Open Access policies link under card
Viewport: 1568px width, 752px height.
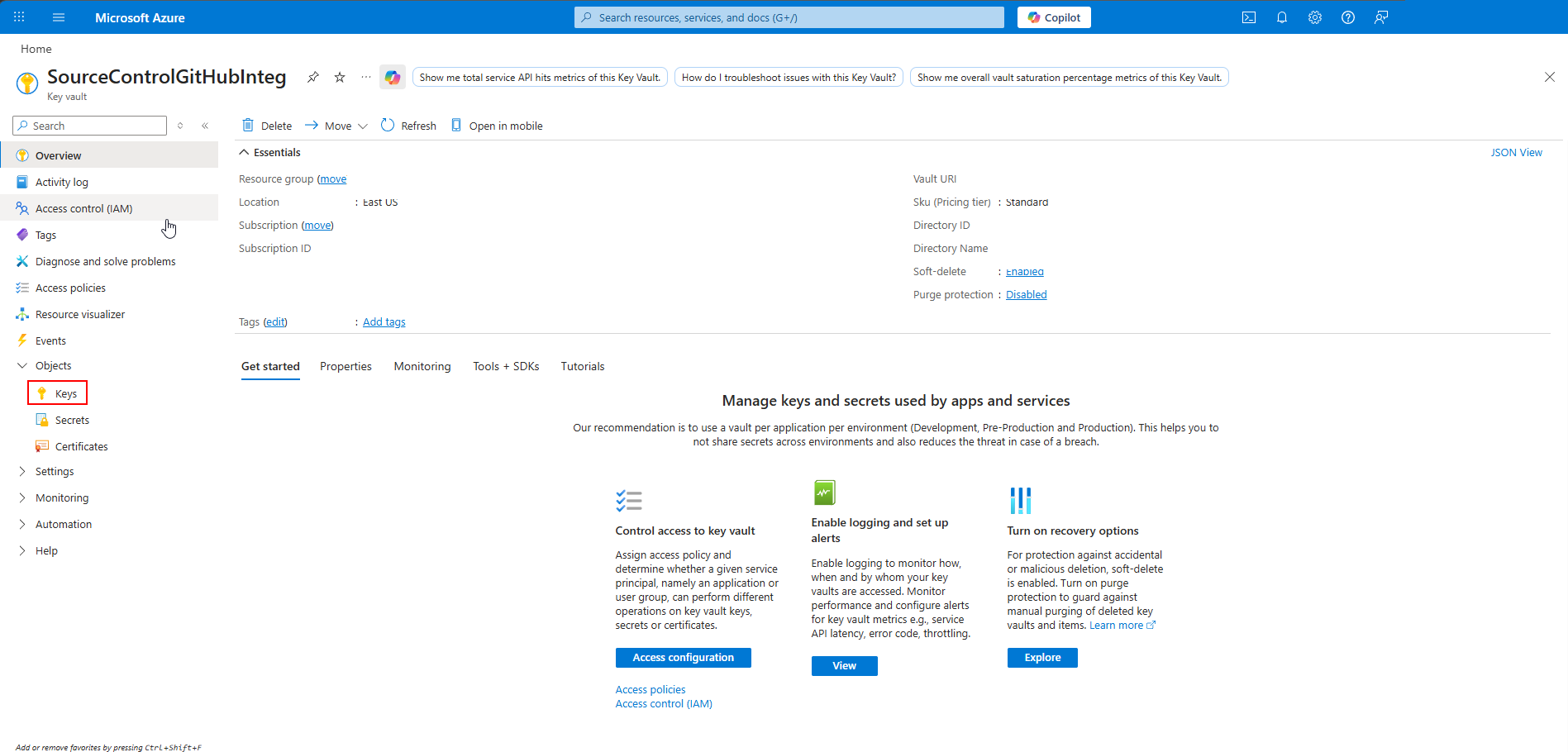[x=651, y=689]
